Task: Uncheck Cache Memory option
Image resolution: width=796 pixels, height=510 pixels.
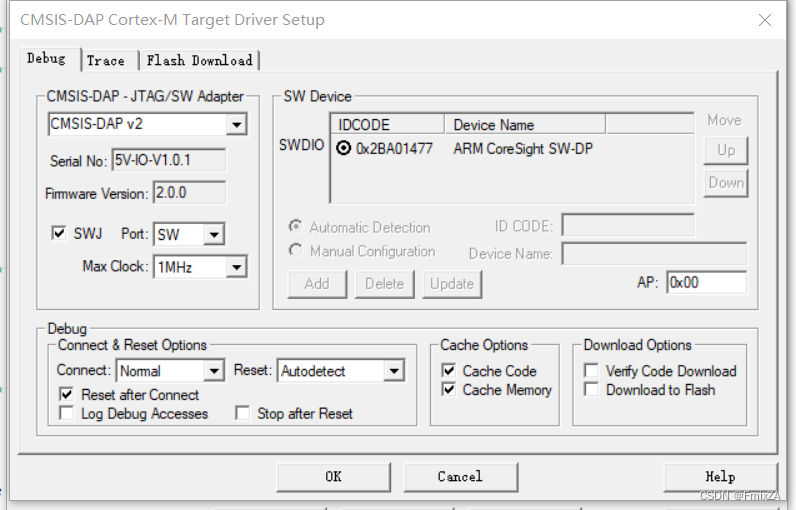Action: 449,389
